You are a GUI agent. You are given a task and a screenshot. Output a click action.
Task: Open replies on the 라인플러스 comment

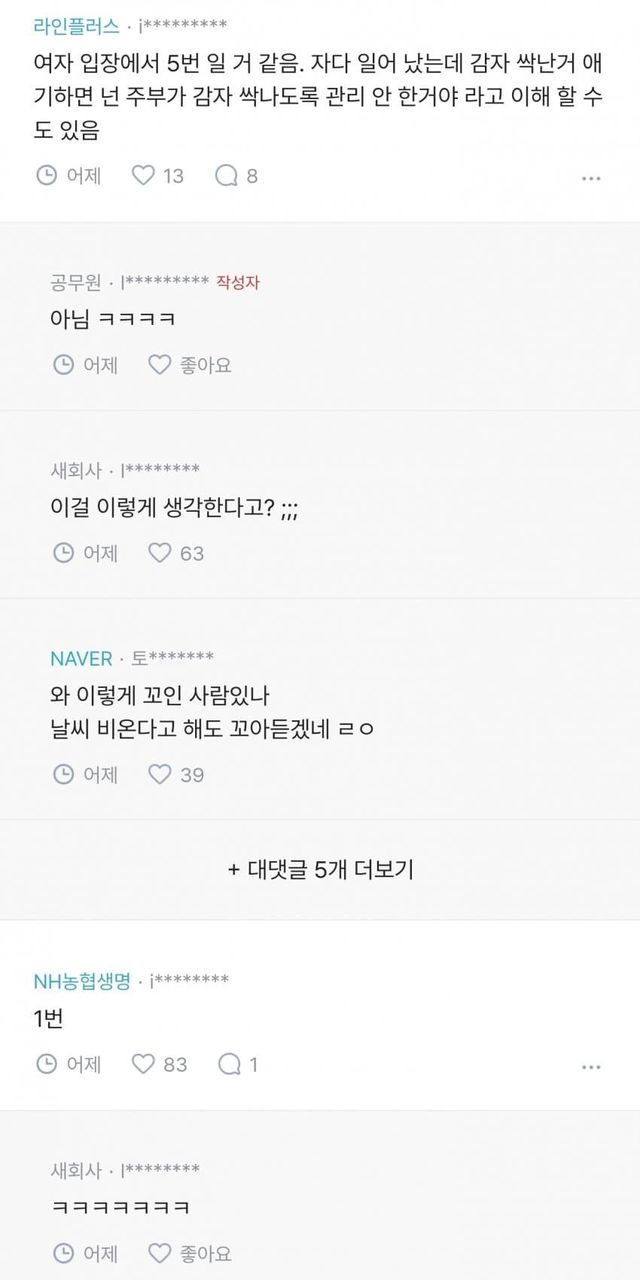227,176
